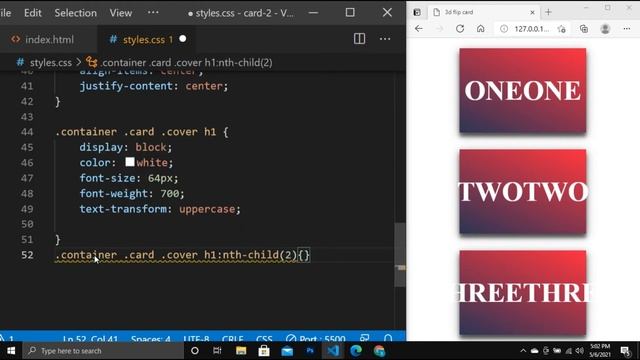Open the volume control in the system tray
Viewport: 640px width, 360px height.
coord(579,351)
